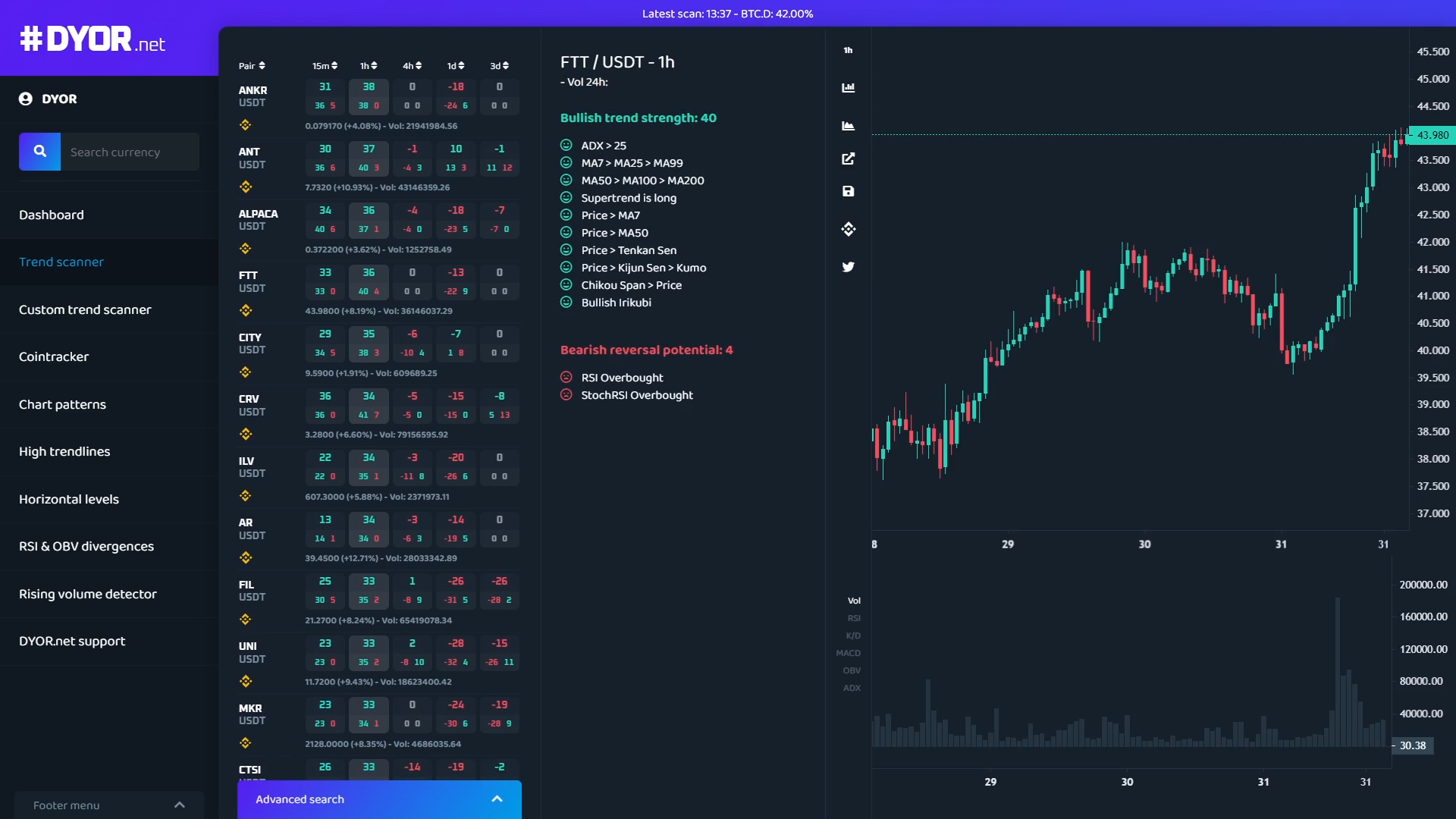
Task: Click ANKR 1h trend score 38
Action: click(369, 87)
